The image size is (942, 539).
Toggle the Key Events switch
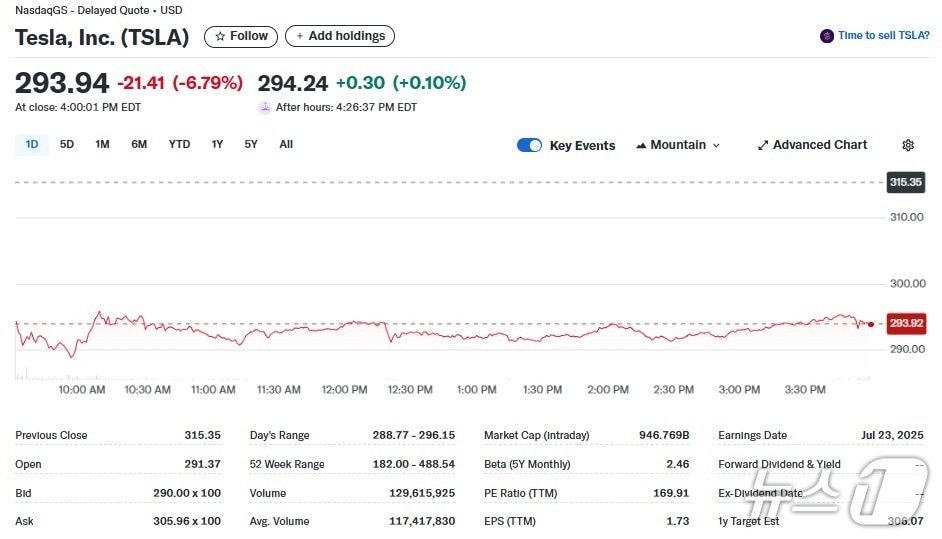529,145
